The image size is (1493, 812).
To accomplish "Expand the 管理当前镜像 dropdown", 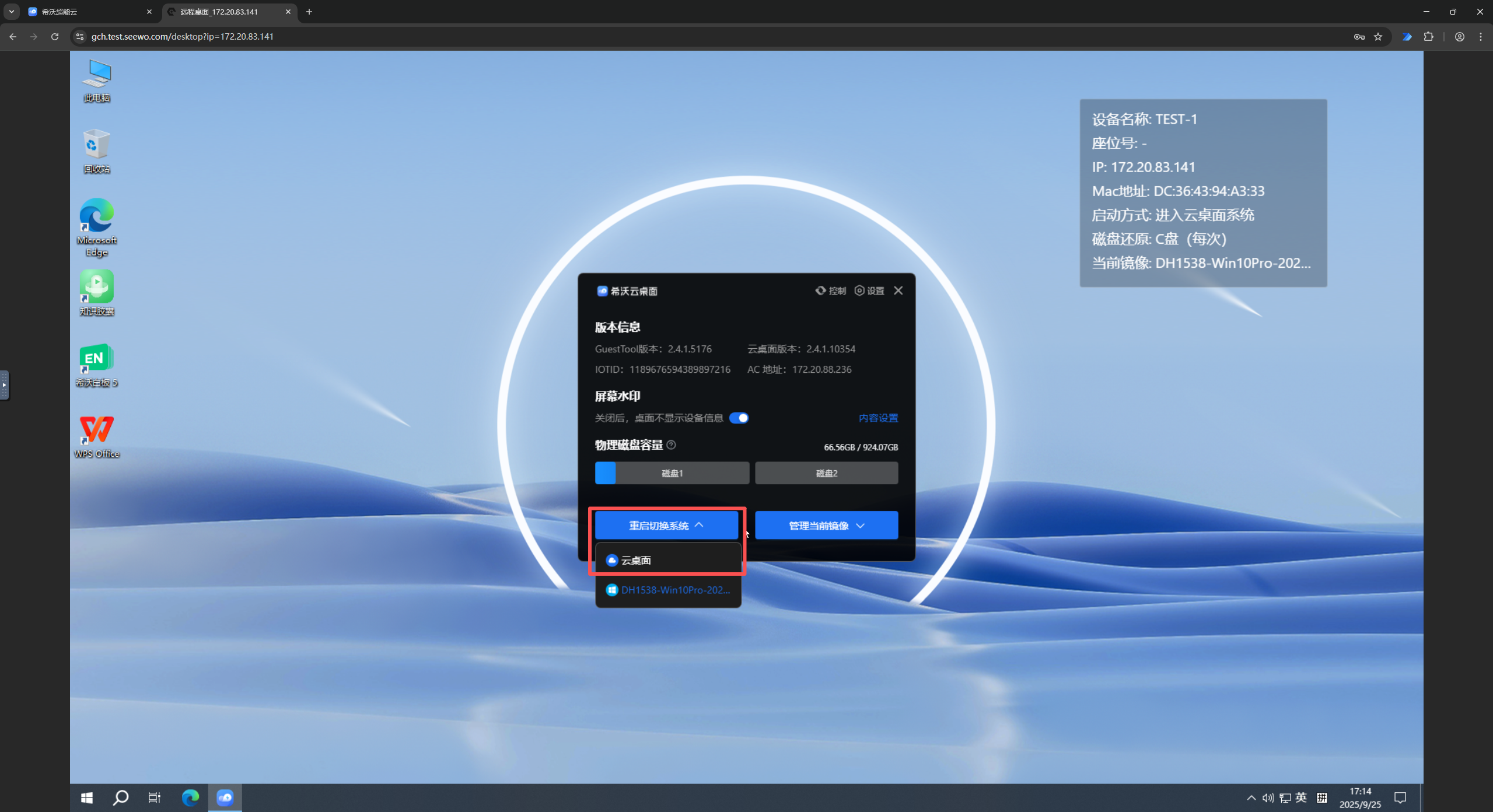I will (x=826, y=526).
